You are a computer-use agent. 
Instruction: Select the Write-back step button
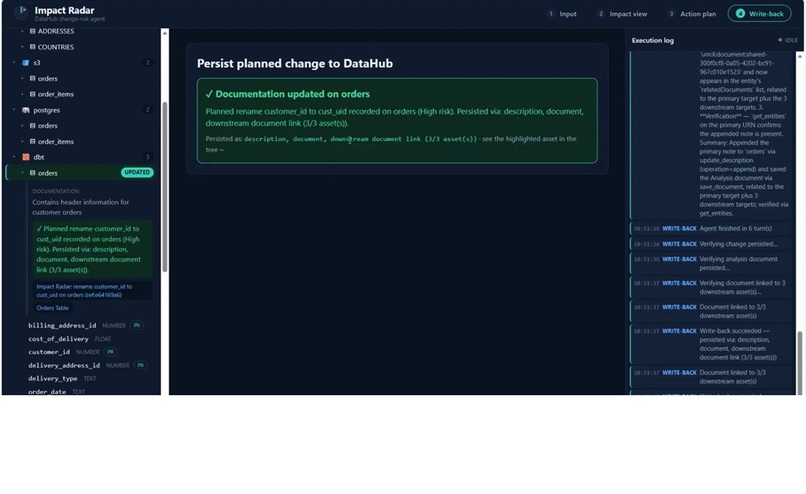tap(759, 14)
